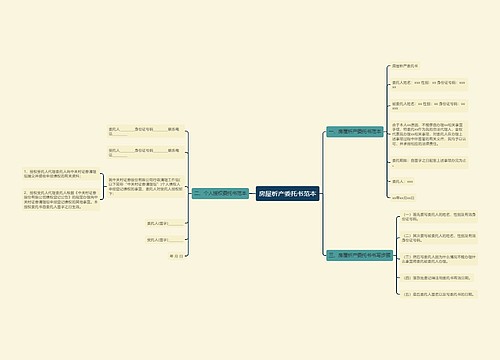Select sub-item 1 授权受托人 node at far left
This screenshot has width=500, height=360.
click(x=61, y=174)
